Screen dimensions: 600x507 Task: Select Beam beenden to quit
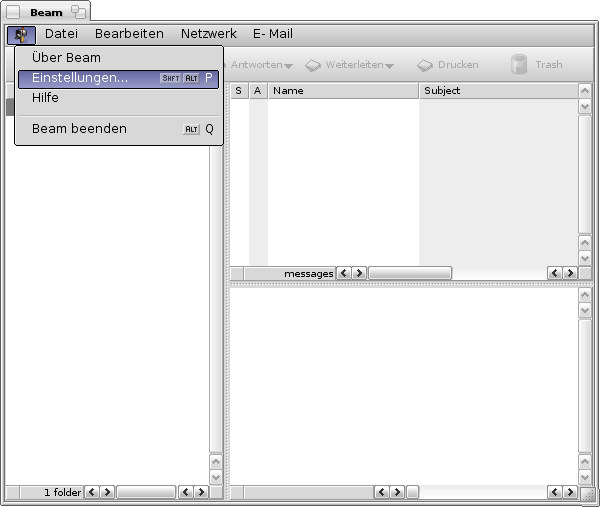click(x=79, y=129)
